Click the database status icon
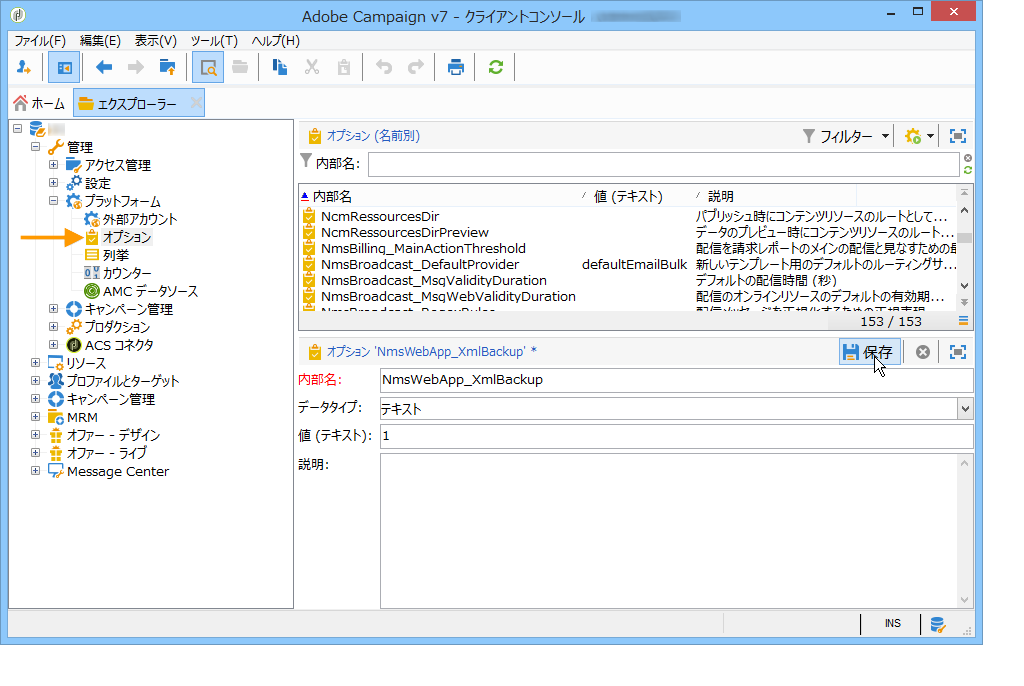The width and height of the screenshot is (1024, 686). coord(938,625)
